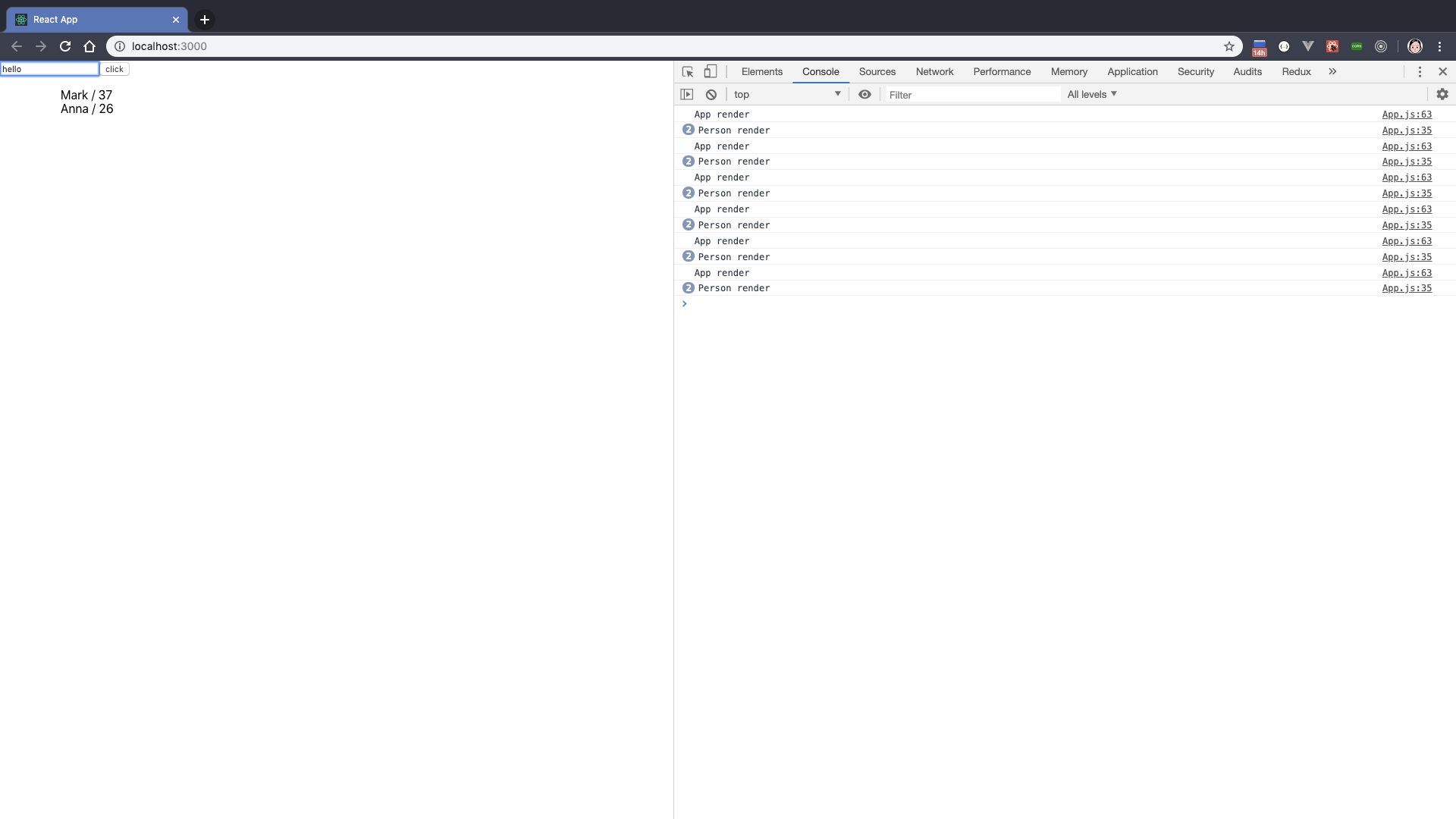Show the console sidebar panel icon

pyautogui.click(x=687, y=95)
